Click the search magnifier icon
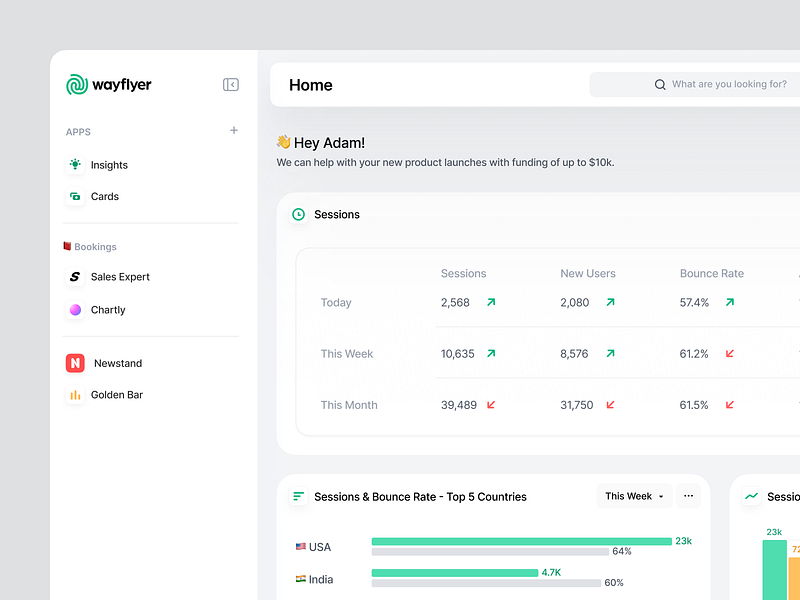 659,85
